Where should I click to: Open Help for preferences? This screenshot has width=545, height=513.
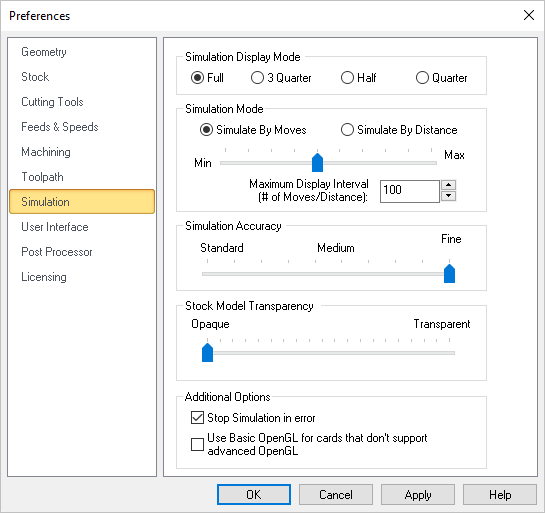[x=500, y=495]
